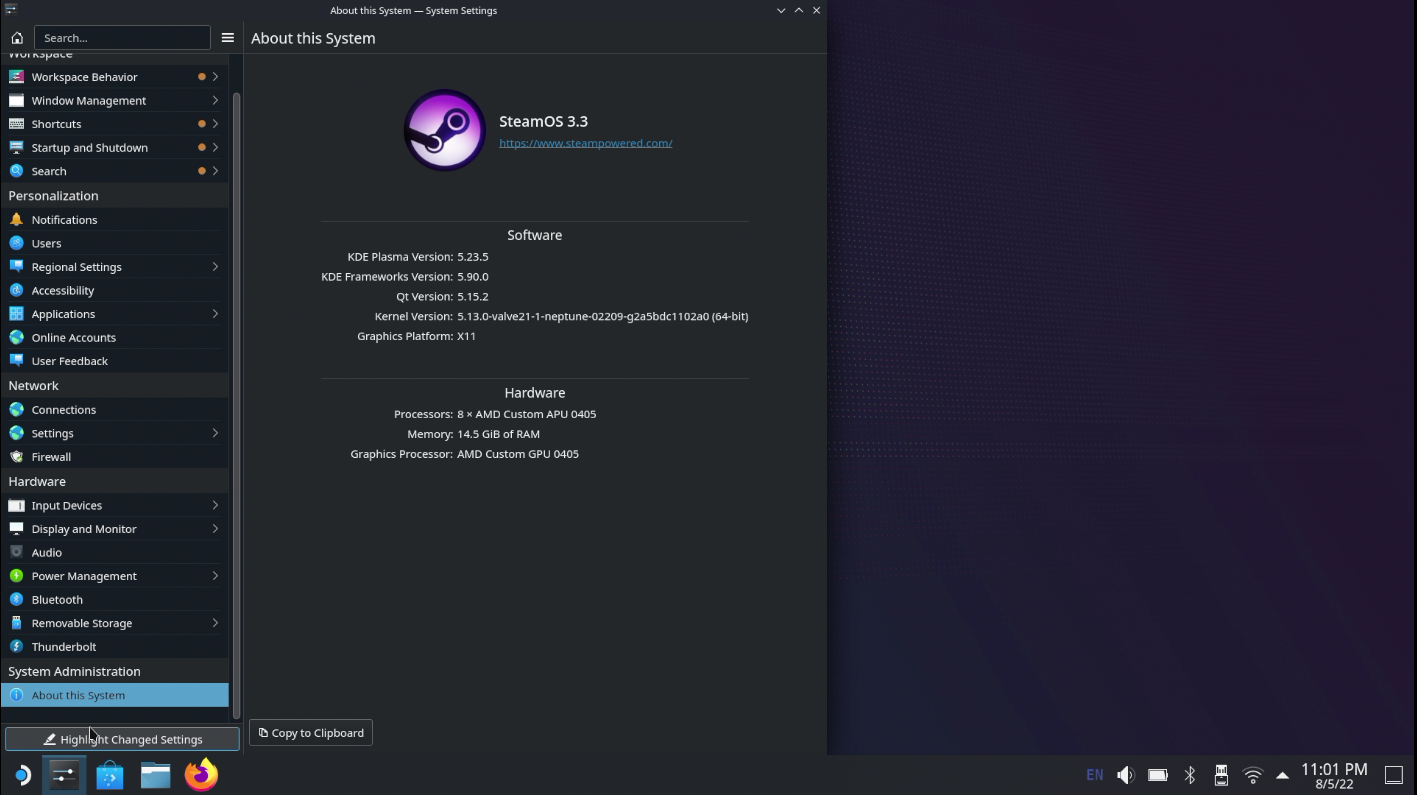1417x795 pixels.
Task: Click Highlight Changed Settings button
Action: tap(122, 739)
